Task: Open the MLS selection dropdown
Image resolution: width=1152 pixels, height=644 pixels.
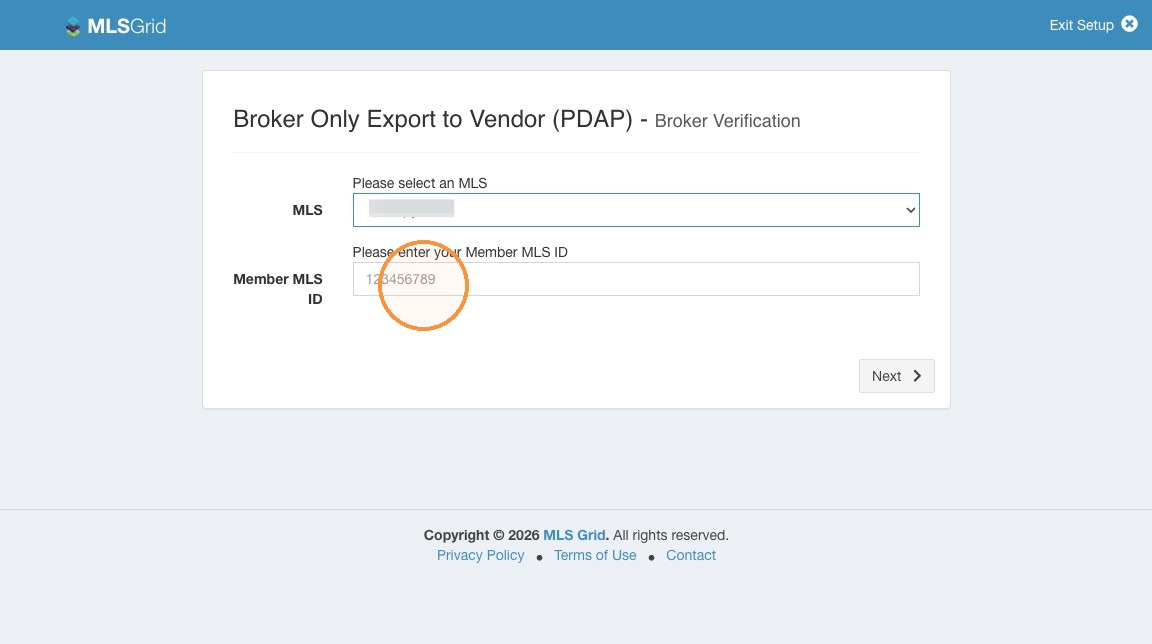Action: (636, 210)
